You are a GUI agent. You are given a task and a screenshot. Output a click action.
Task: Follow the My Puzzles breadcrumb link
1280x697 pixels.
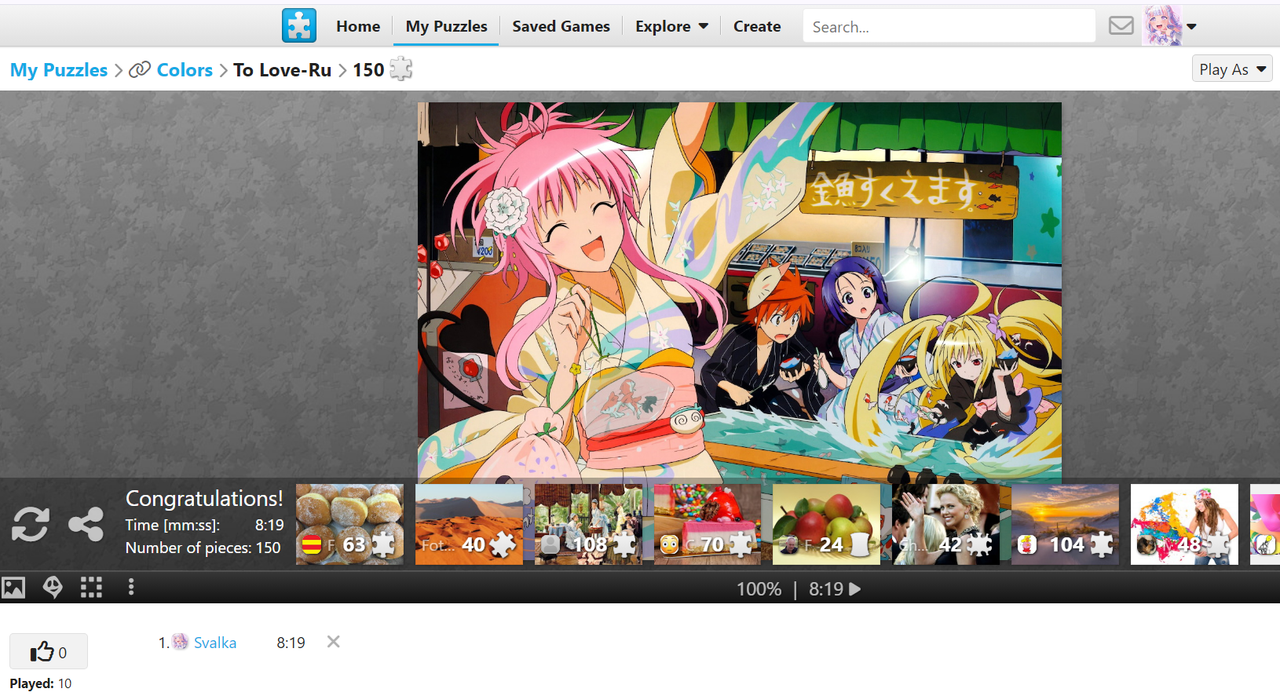[59, 70]
